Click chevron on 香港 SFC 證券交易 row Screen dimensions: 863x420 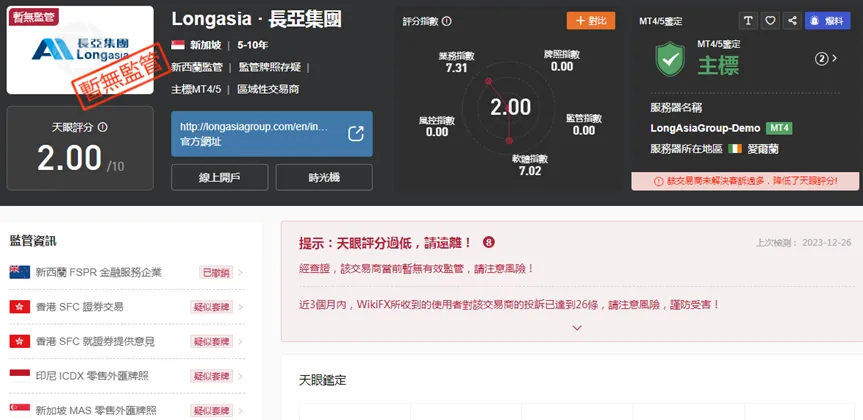[240, 307]
